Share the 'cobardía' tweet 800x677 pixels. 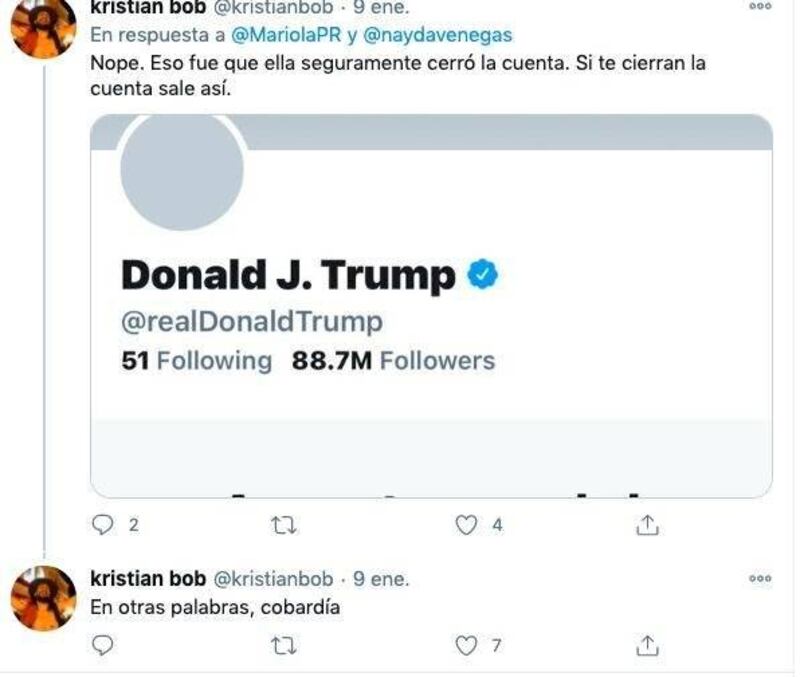(647, 646)
